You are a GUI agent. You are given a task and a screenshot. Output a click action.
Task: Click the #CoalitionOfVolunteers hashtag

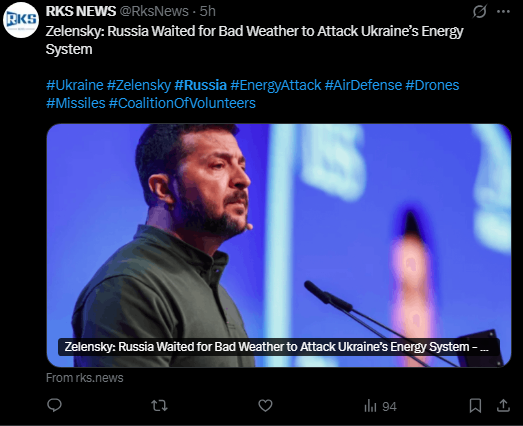182,103
